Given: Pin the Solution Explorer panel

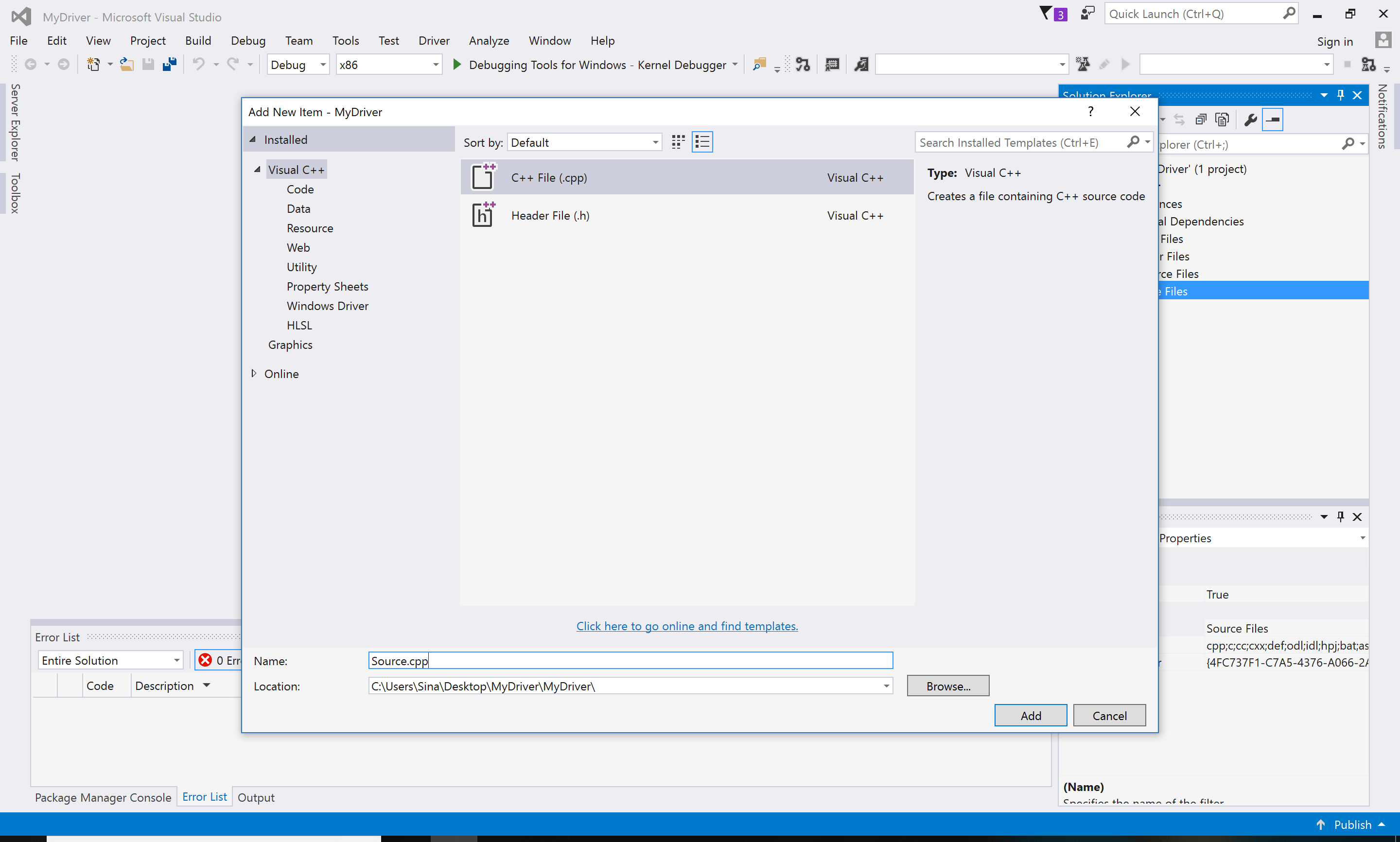Looking at the screenshot, I should 1340,95.
